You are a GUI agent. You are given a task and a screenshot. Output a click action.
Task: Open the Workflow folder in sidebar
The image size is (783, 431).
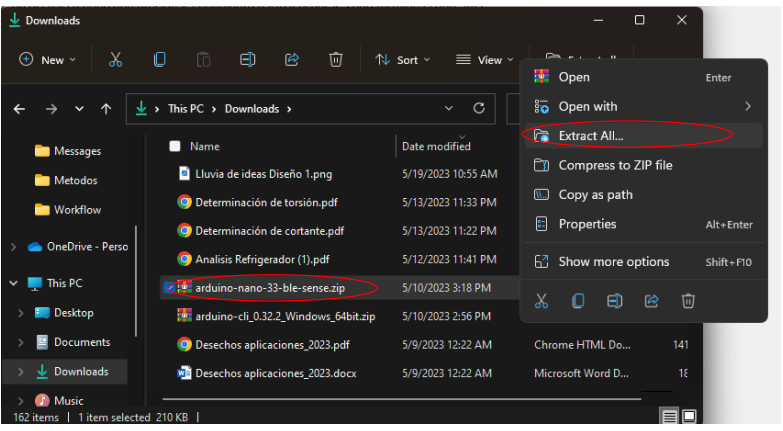(77, 210)
